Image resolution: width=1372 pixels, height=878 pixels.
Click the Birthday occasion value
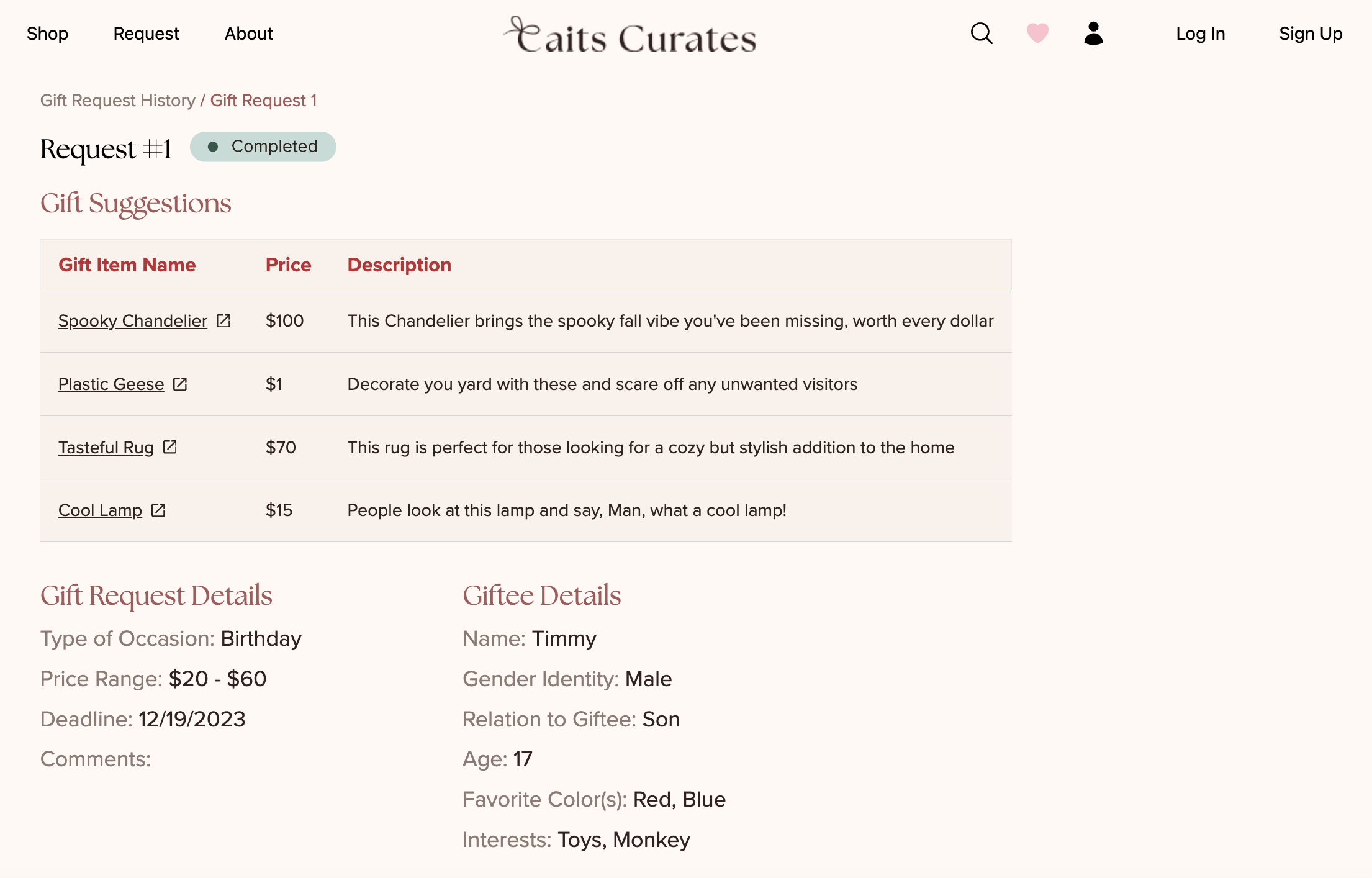point(261,638)
